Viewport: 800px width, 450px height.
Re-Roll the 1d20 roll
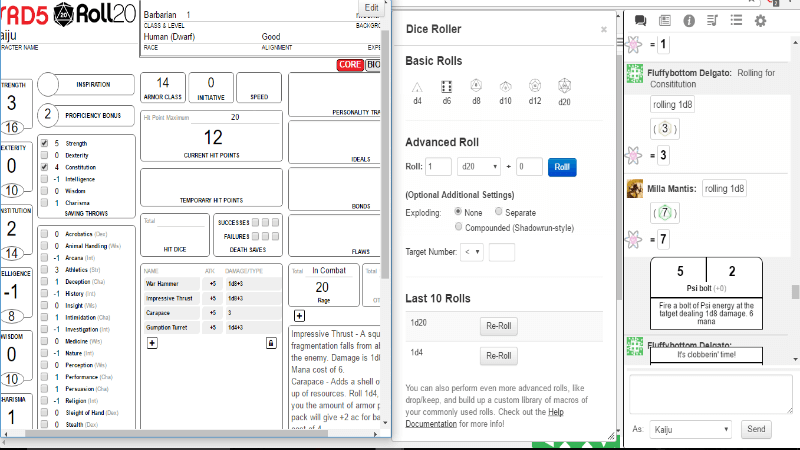tap(498, 326)
